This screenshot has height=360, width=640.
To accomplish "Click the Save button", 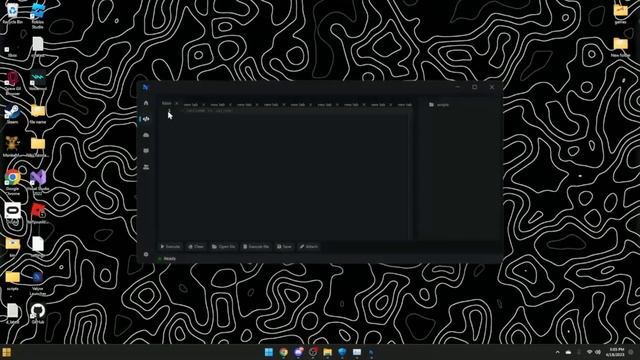I will pyautogui.click(x=284, y=247).
